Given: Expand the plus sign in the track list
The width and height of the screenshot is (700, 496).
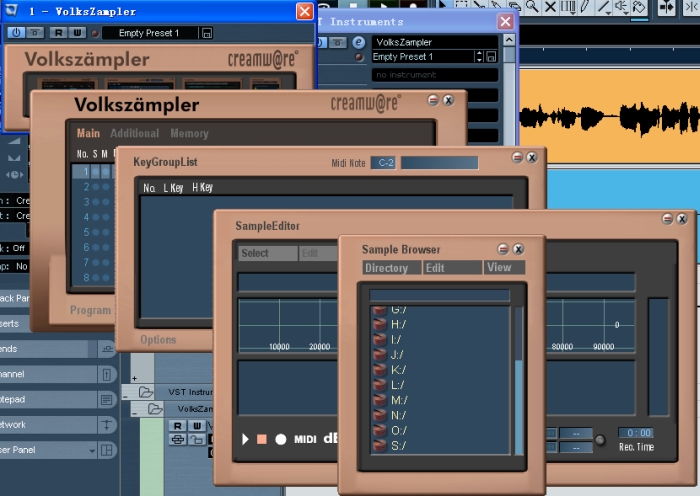Looking at the screenshot, I should point(134,379).
